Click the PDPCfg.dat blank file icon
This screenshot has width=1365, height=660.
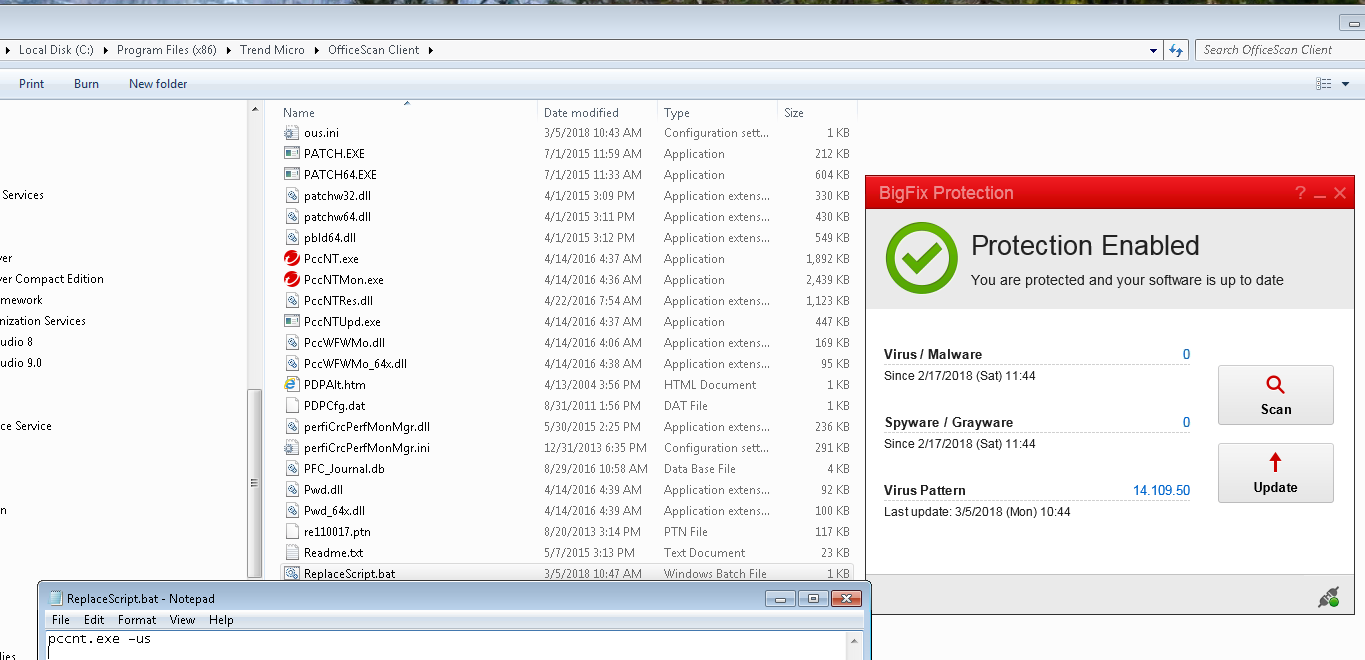tap(291, 406)
